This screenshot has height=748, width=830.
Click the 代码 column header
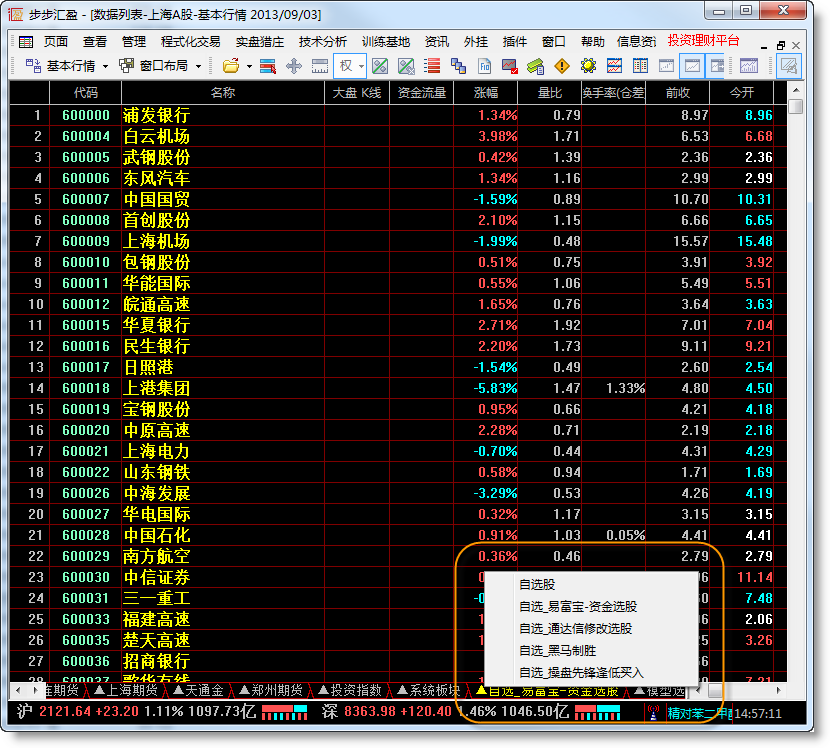pos(86,93)
